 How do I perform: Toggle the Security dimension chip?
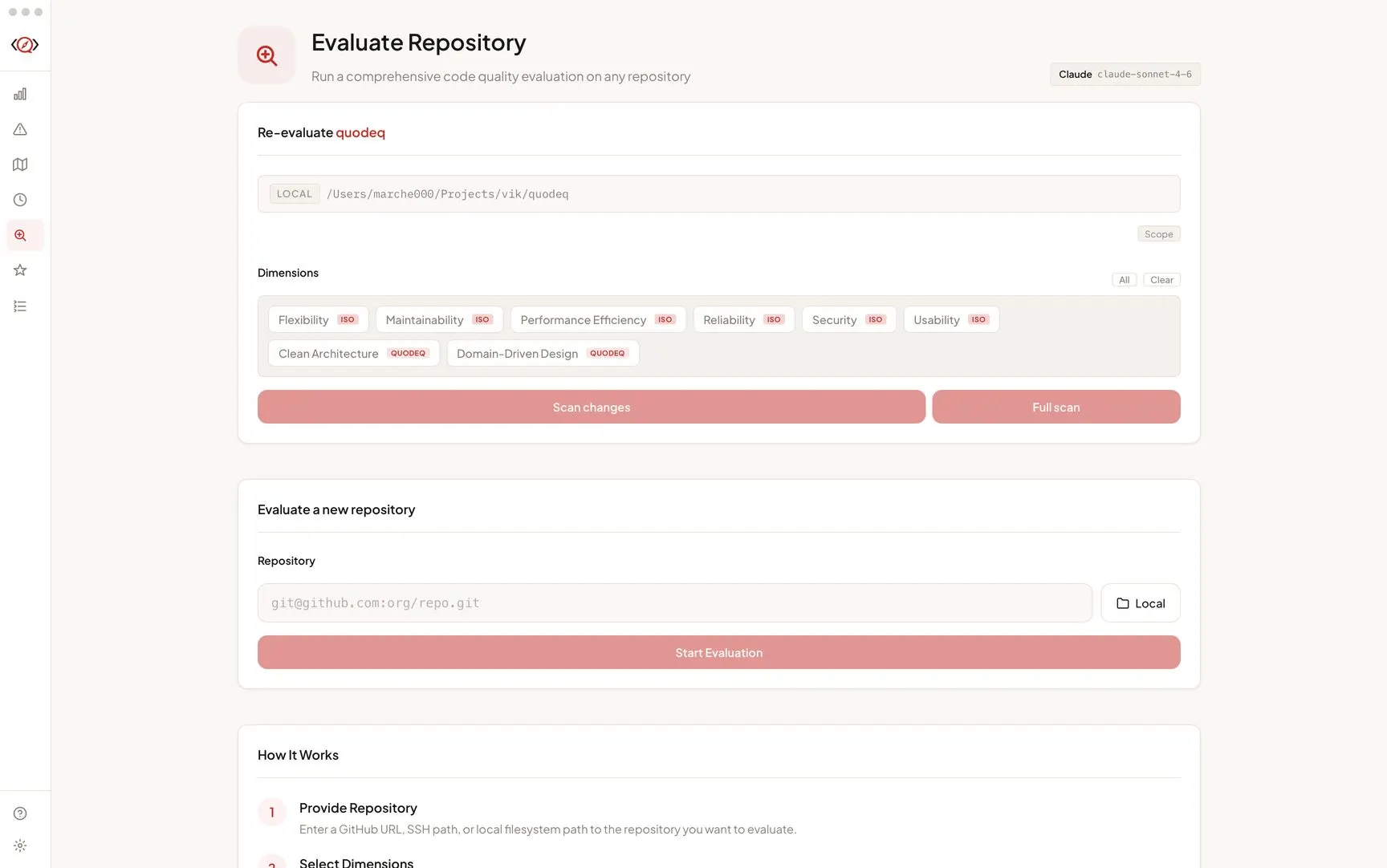848,319
